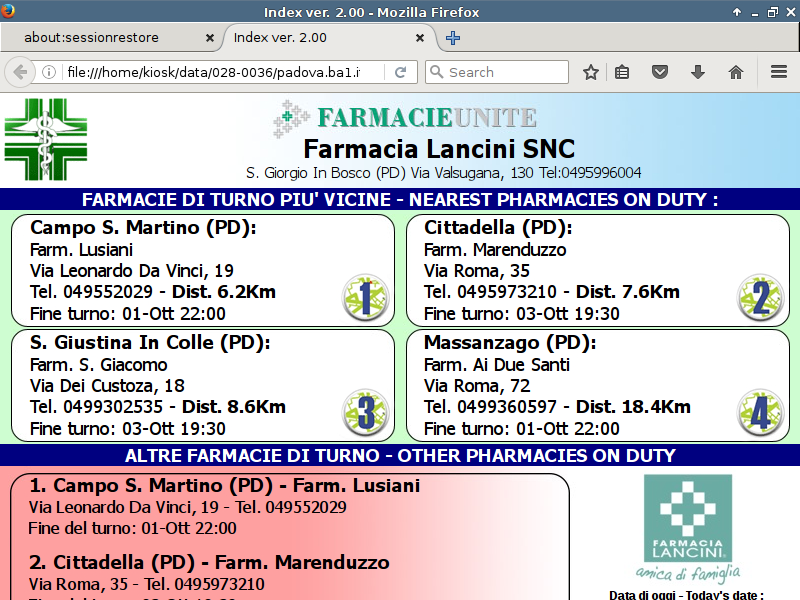The height and width of the screenshot is (600, 800).
Task: Switch to the about:sessionrestore tab
Action: coord(105,38)
